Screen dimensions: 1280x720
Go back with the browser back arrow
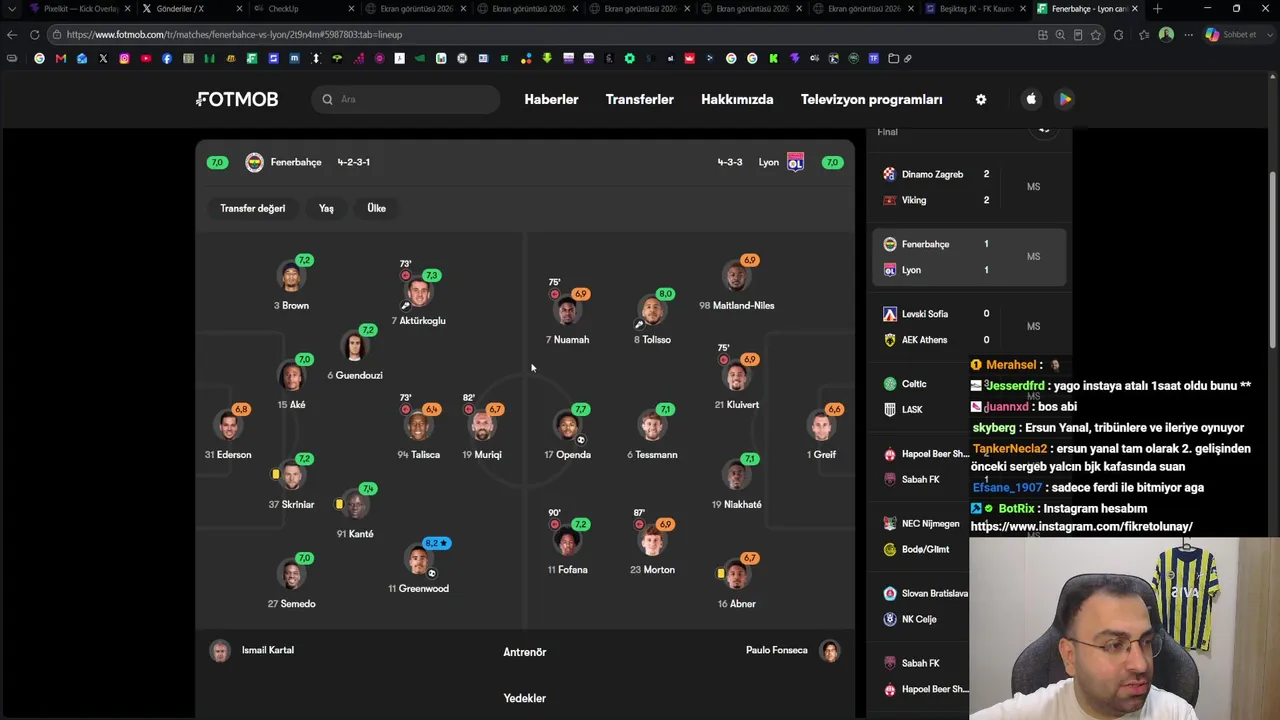point(12,34)
